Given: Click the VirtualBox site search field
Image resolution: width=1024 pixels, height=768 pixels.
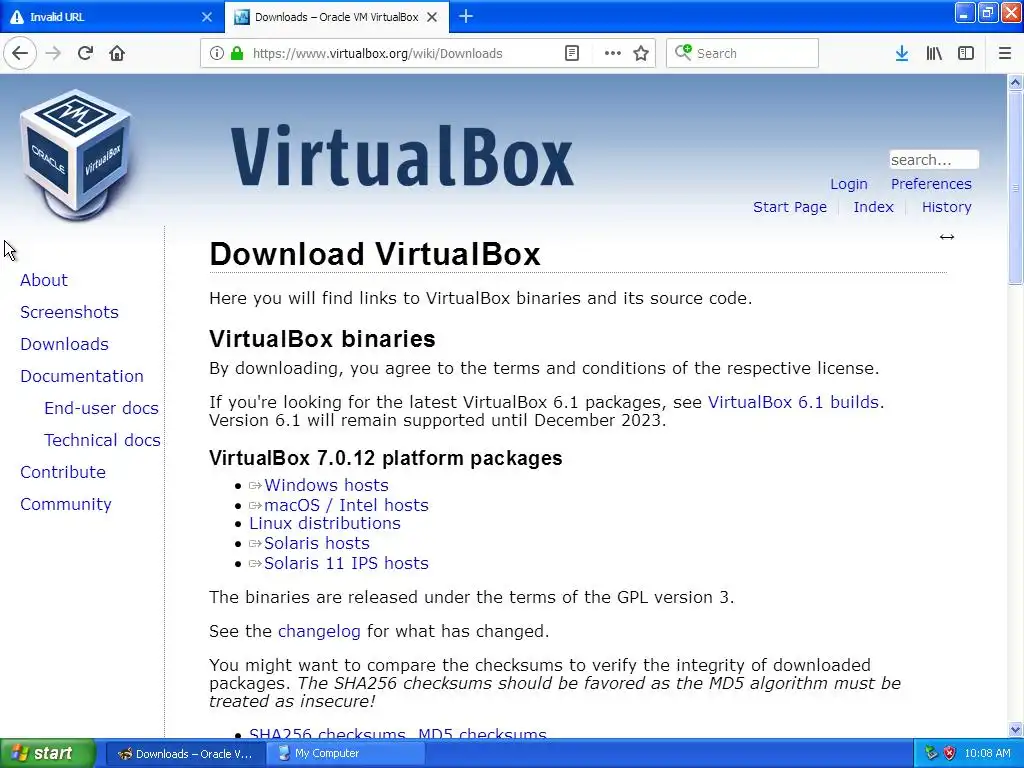Looking at the screenshot, I should [x=934, y=160].
